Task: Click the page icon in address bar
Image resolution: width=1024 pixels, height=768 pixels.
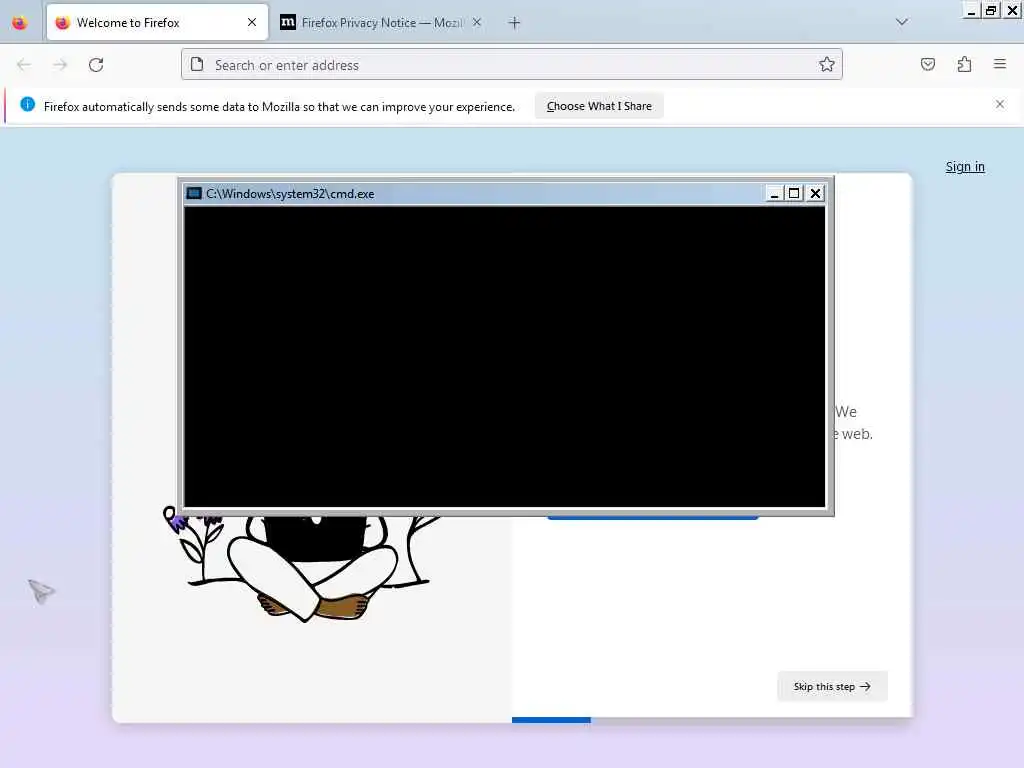Action: click(x=197, y=65)
